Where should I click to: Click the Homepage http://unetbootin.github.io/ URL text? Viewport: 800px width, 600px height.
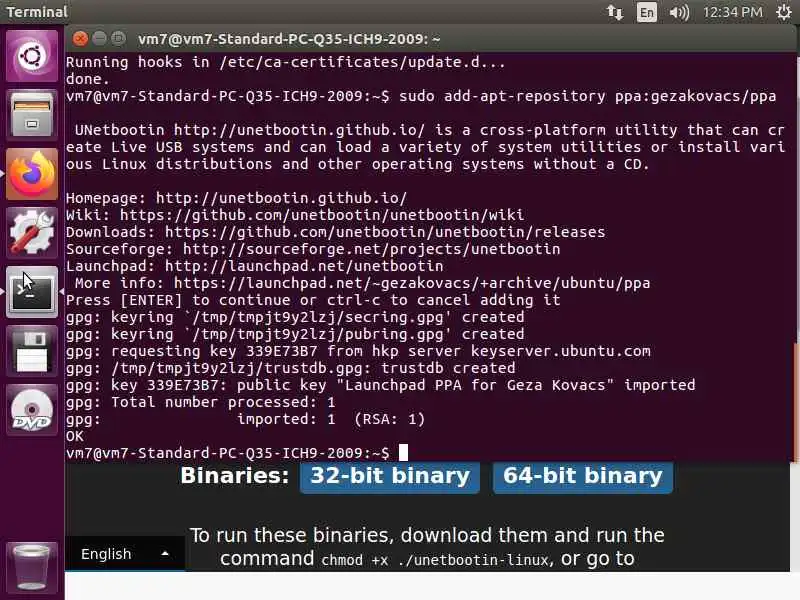(x=281, y=198)
